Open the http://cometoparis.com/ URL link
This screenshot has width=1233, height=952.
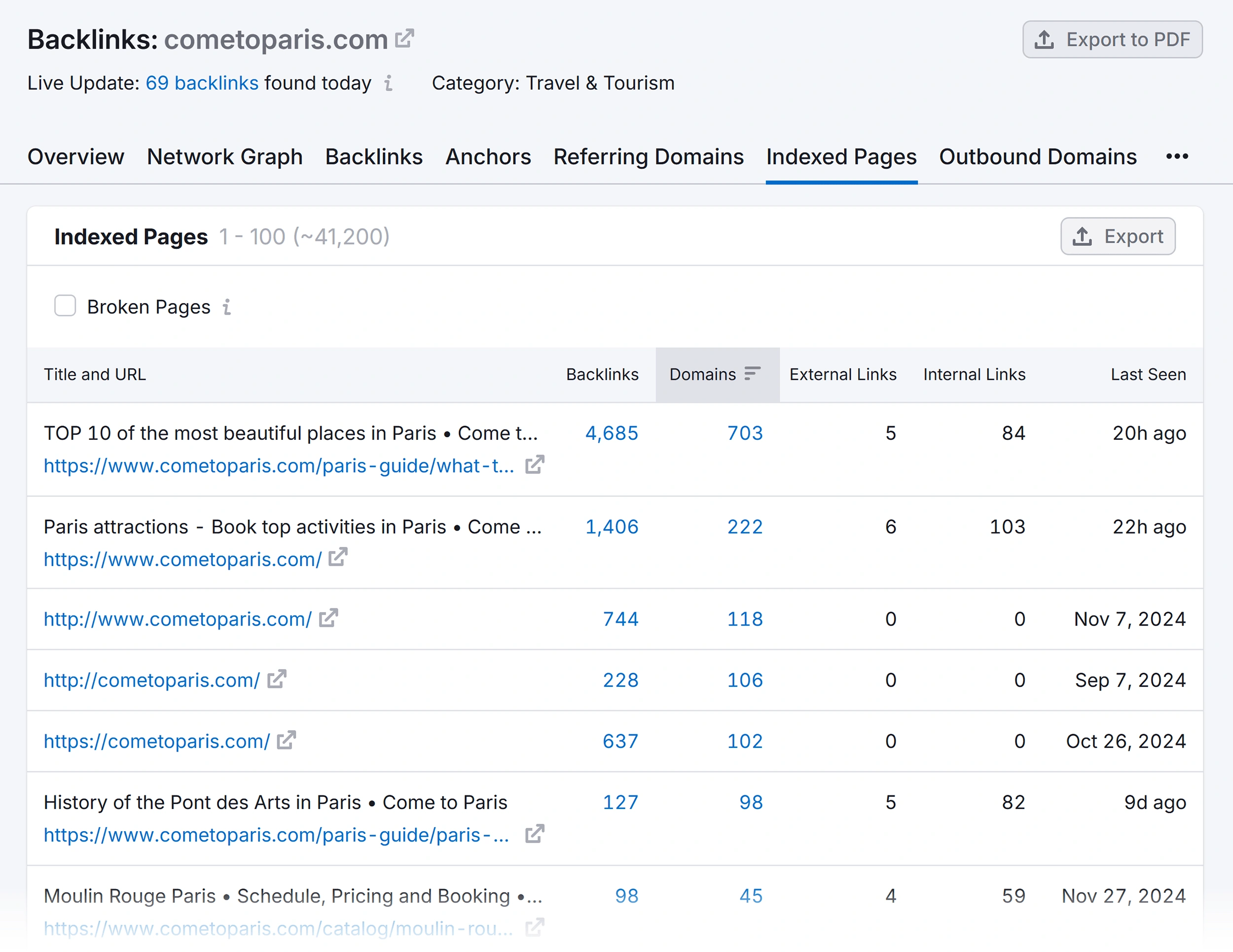(x=152, y=680)
